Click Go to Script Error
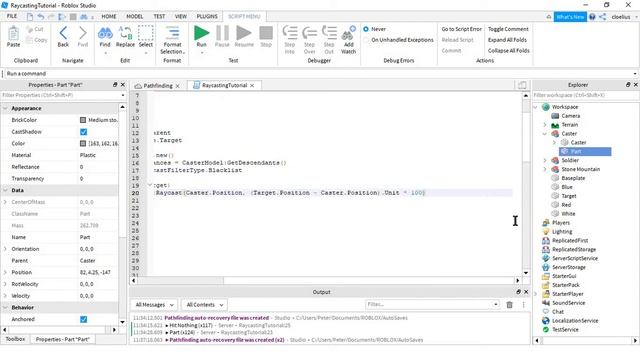 coord(461,29)
